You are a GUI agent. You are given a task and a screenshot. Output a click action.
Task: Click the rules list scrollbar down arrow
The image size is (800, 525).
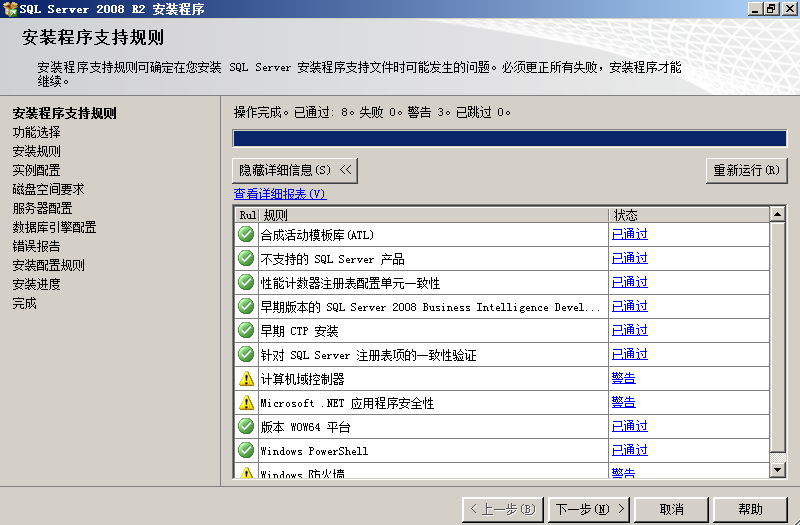(x=777, y=469)
